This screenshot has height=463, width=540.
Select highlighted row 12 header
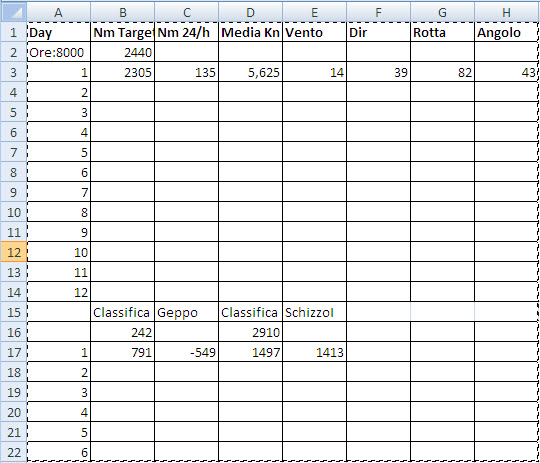(x=14, y=252)
